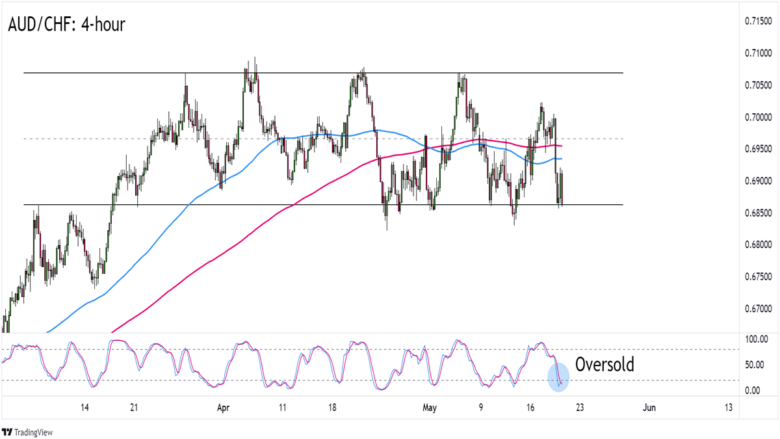
Task: Click the stochastic oscillator line
Action: click(279, 365)
